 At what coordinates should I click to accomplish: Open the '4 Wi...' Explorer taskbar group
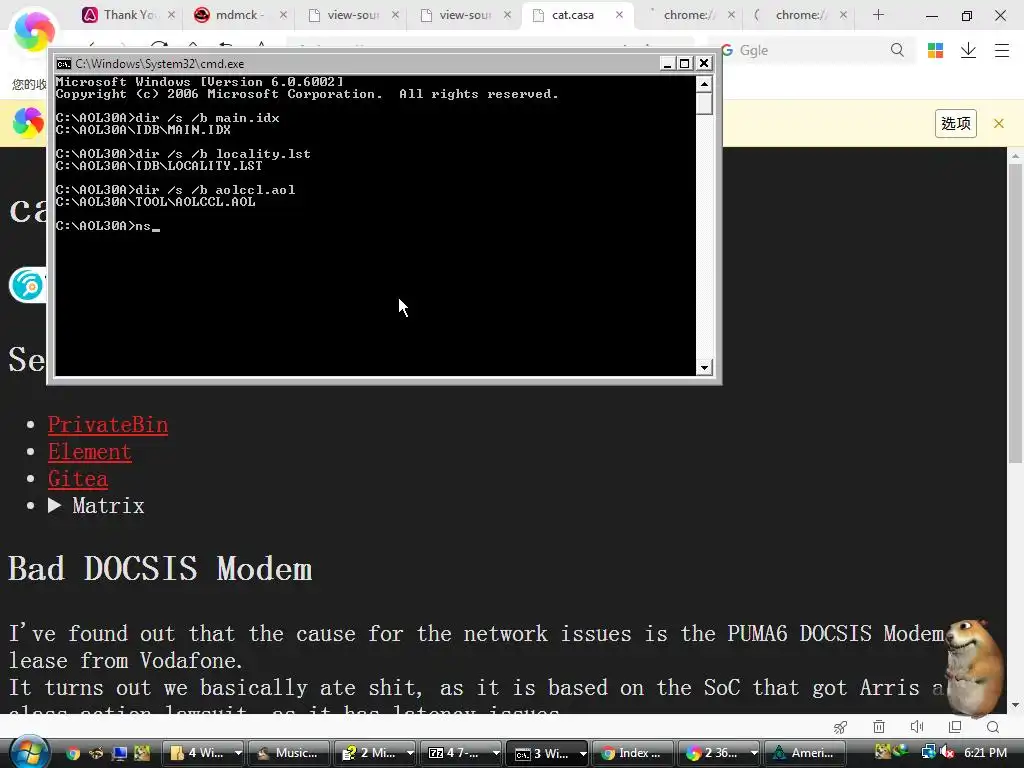[203, 753]
